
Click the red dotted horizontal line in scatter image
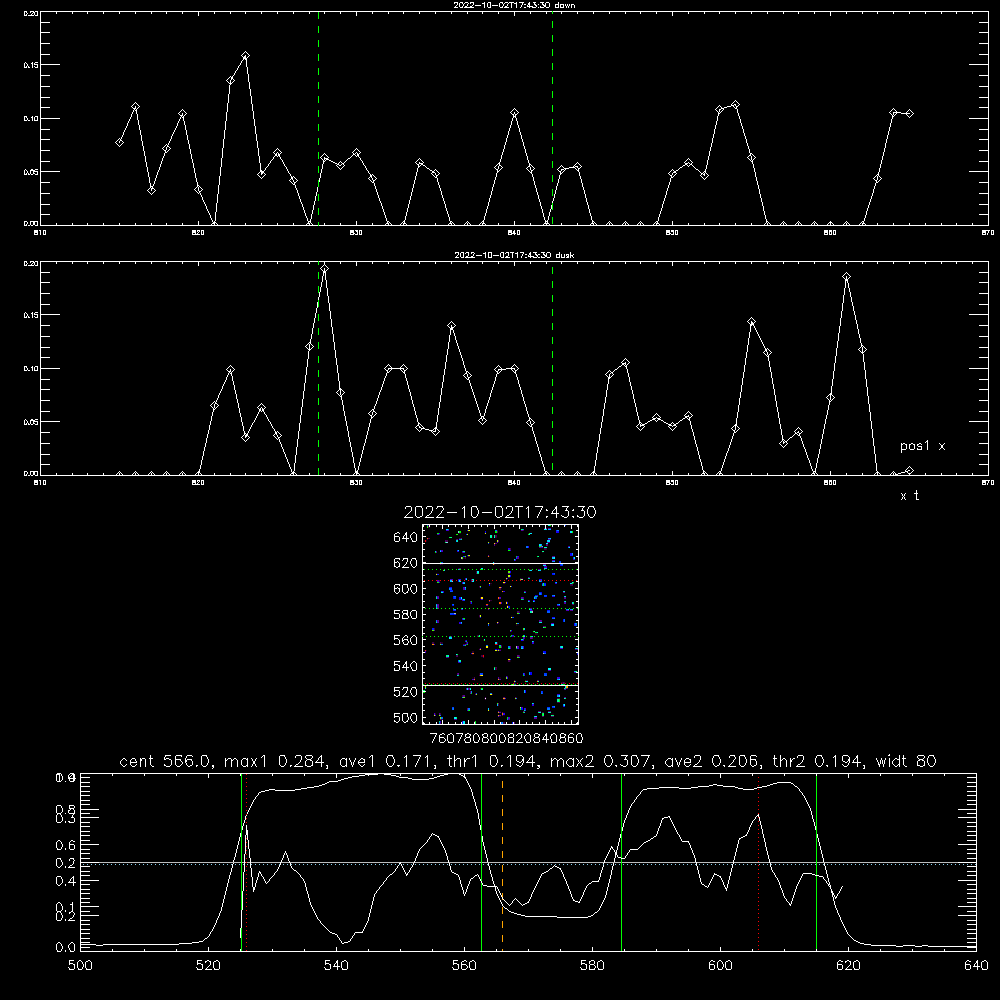pos(500,580)
